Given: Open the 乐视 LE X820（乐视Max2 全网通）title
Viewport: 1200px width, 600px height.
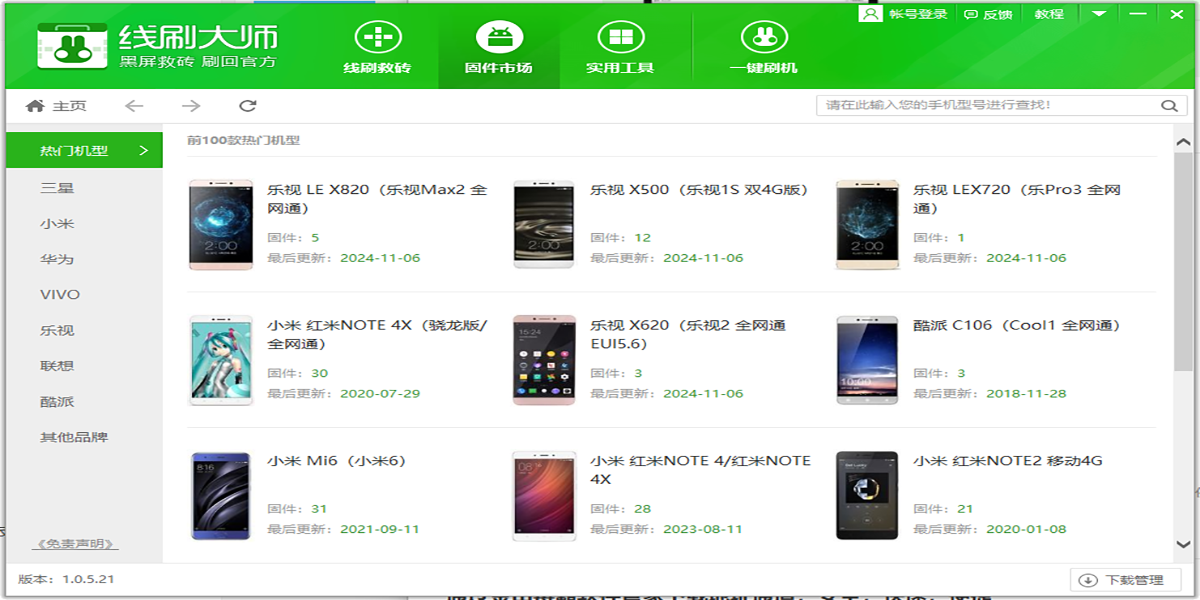Looking at the screenshot, I should tap(377, 199).
